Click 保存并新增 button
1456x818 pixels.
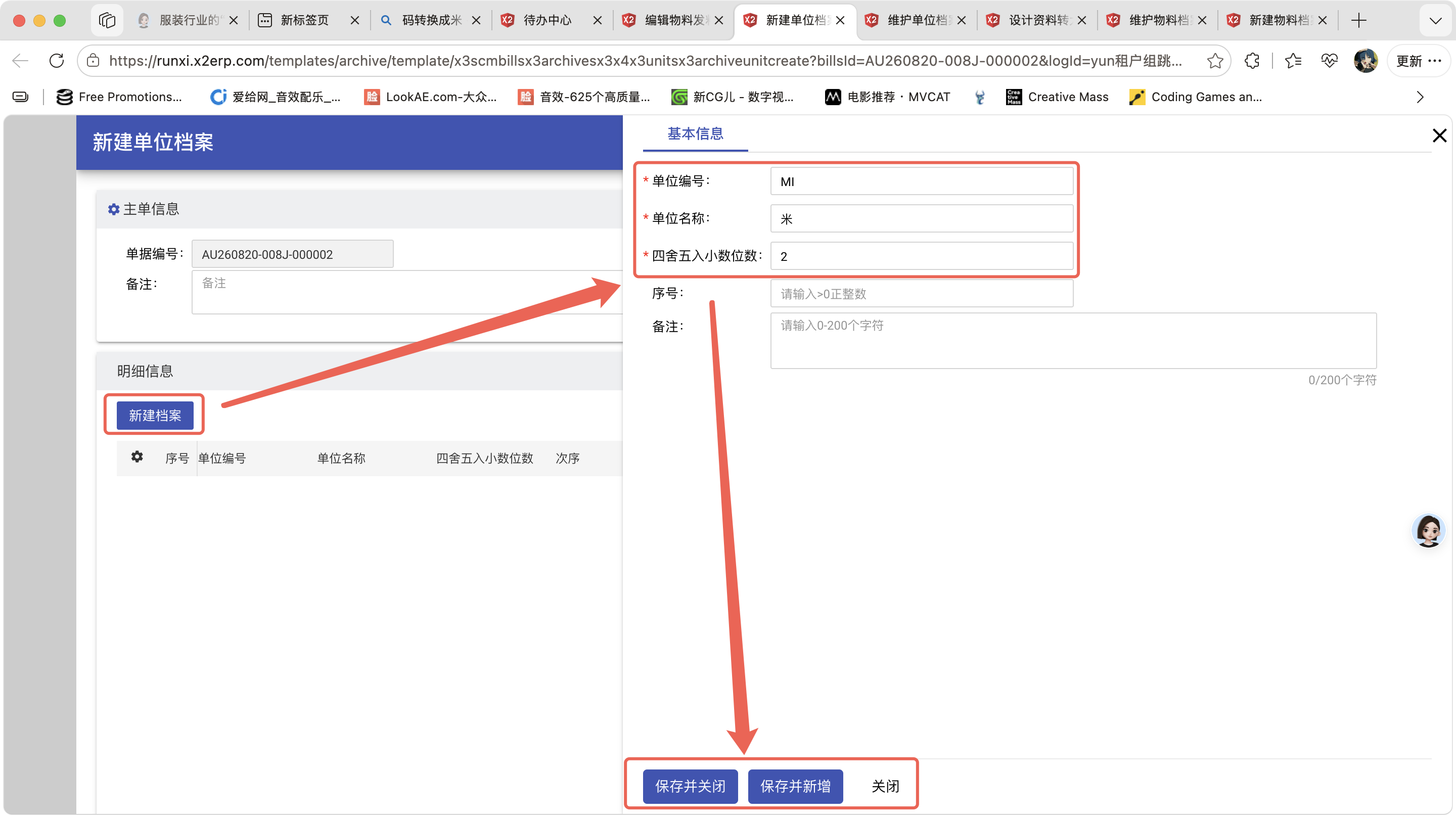tap(795, 786)
